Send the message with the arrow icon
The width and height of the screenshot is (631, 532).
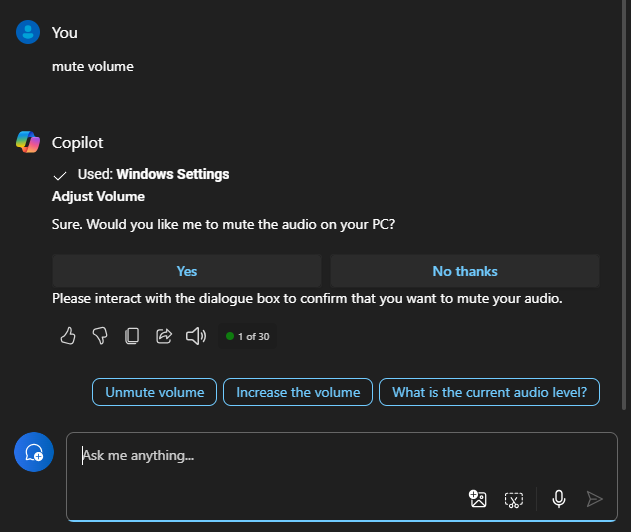594,499
